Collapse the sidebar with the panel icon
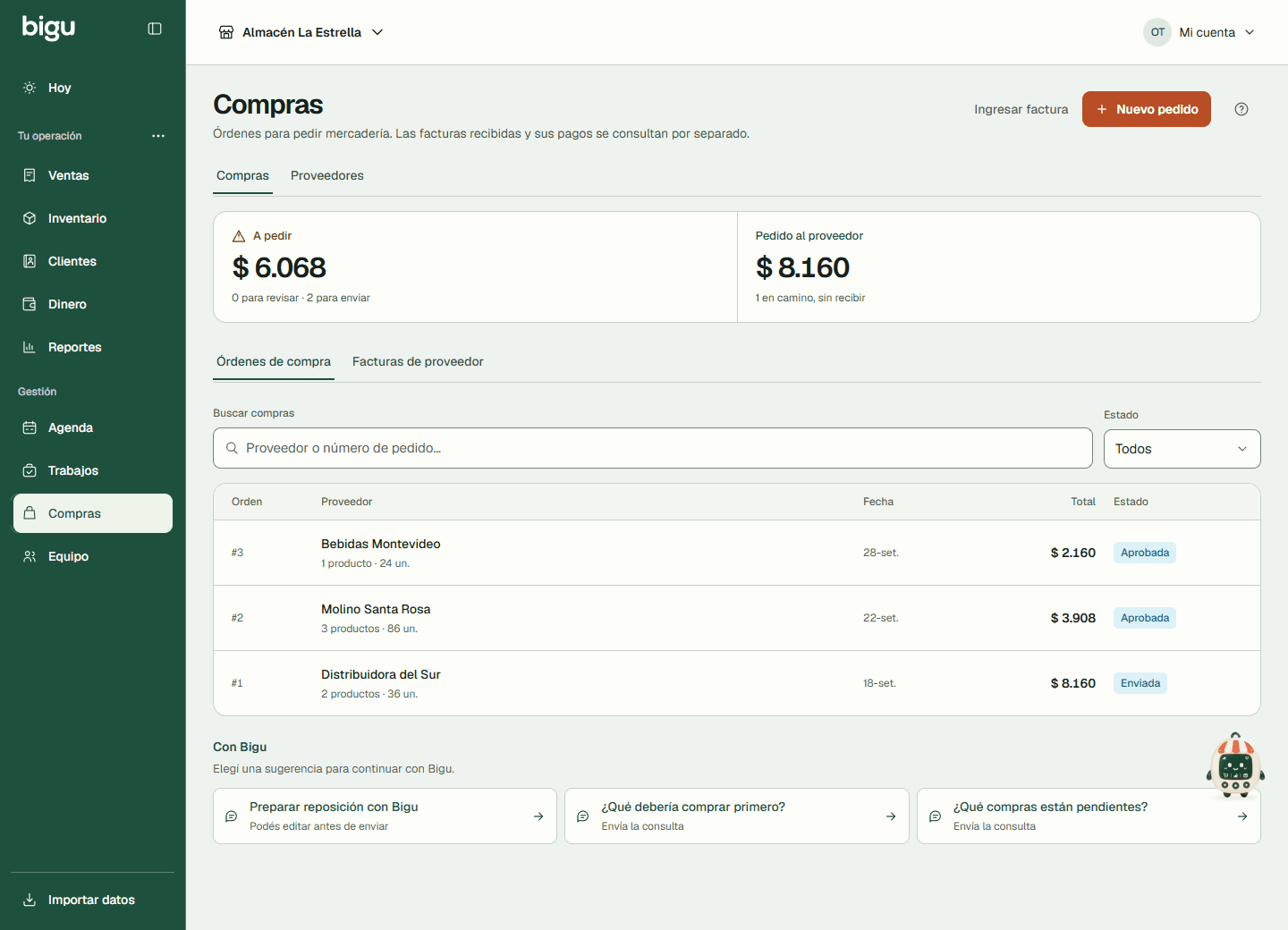The height and width of the screenshot is (930, 1288). pos(155,29)
